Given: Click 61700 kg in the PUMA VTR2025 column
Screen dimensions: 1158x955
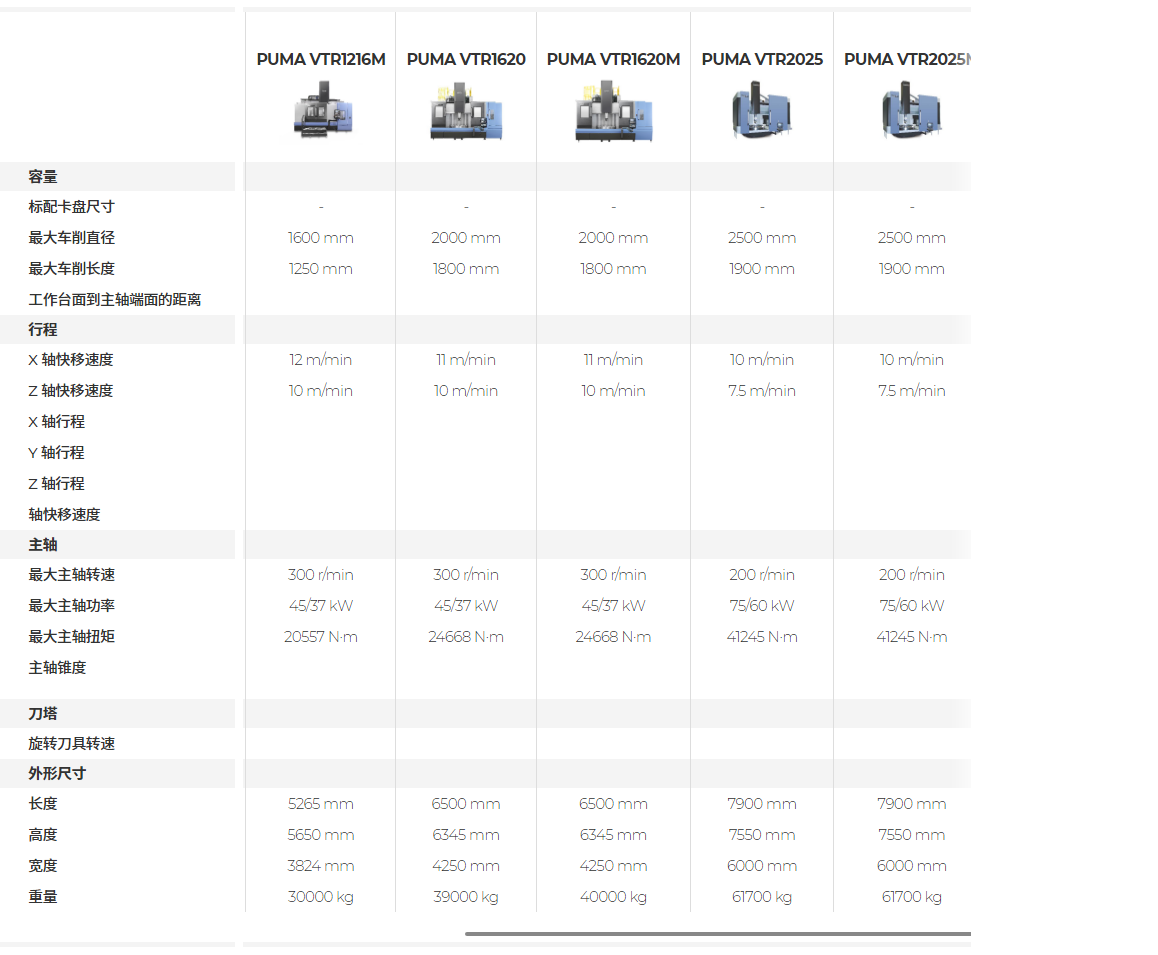Looking at the screenshot, I should pyautogui.click(x=762, y=897).
